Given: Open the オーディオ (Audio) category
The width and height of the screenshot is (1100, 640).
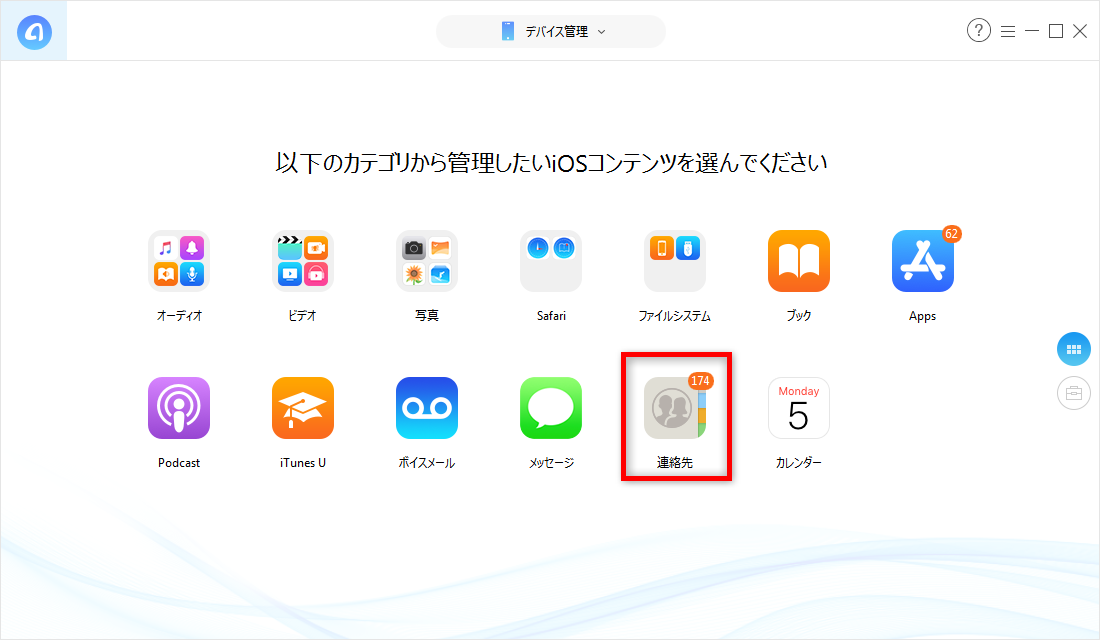Looking at the screenshot, I should point(178,261).
